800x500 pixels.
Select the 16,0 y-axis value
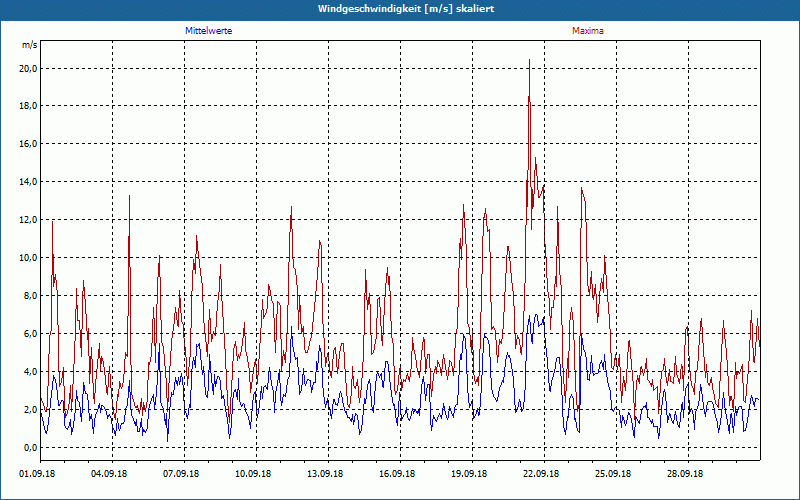point(28,144)
